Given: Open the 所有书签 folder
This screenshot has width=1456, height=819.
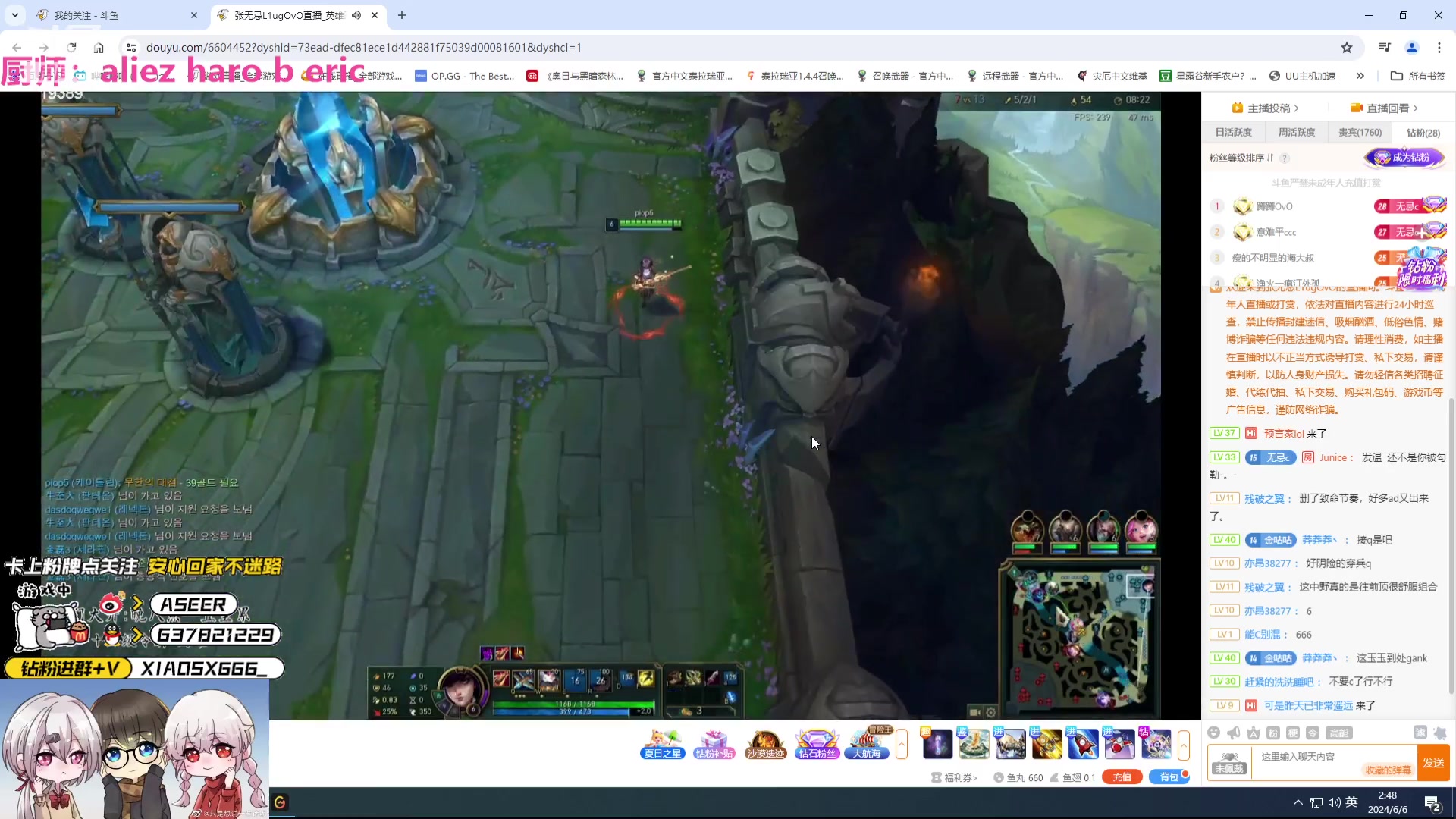Looking at the screenshot, I should (1418, 76).
